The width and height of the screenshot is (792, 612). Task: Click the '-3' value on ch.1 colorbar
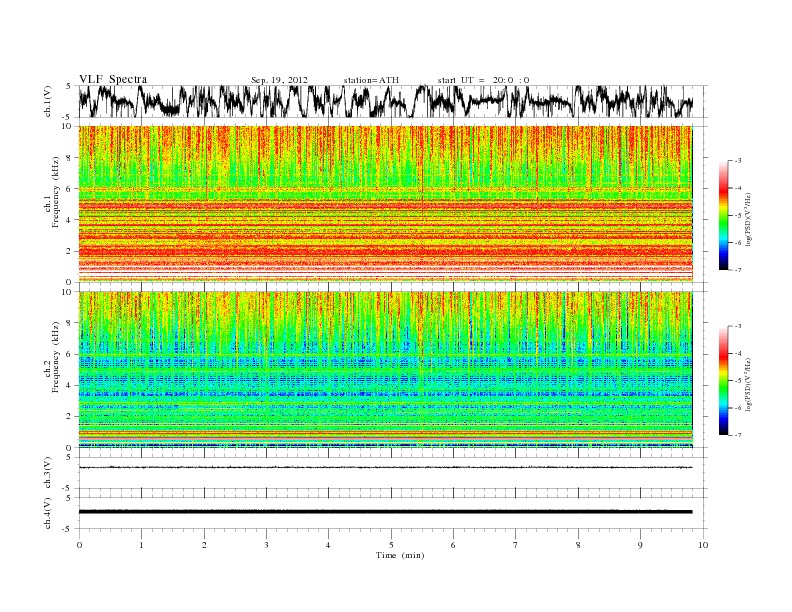(738, 161)
